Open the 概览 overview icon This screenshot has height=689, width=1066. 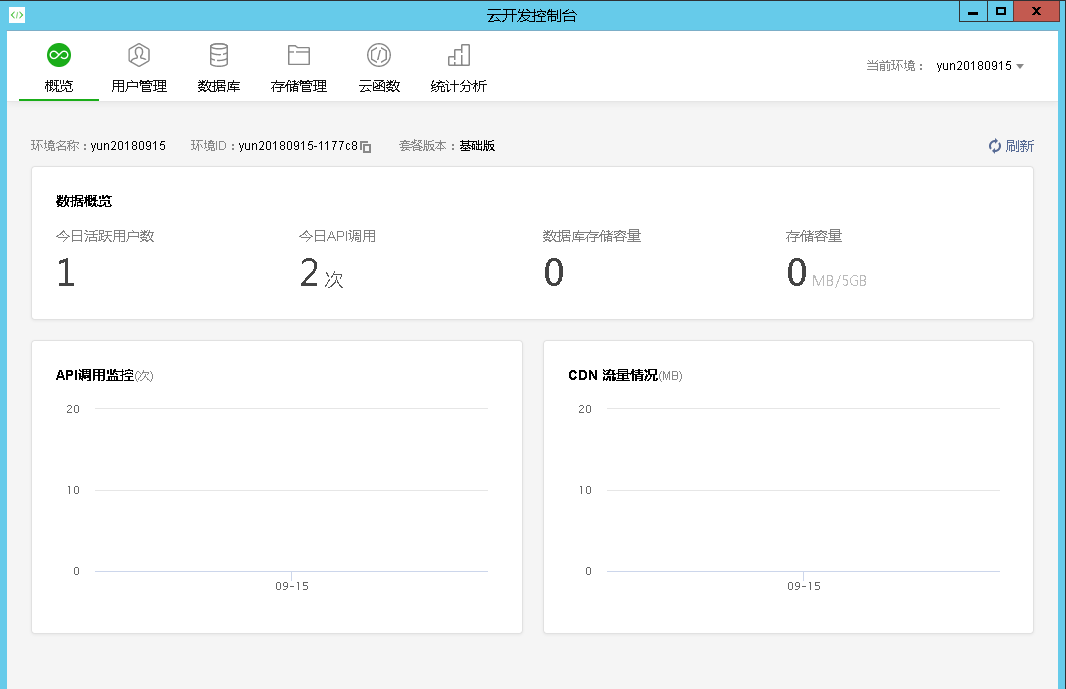(x=57, y=55)
